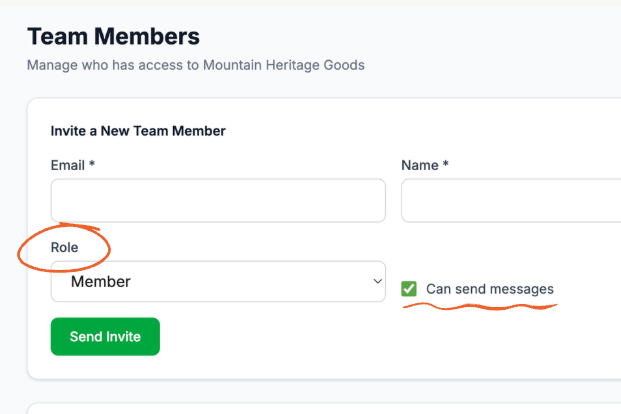Viewport: 621px width, 414px height.
Task: Click the Manage who has access subtitle
Action: [x=196, y=65]
